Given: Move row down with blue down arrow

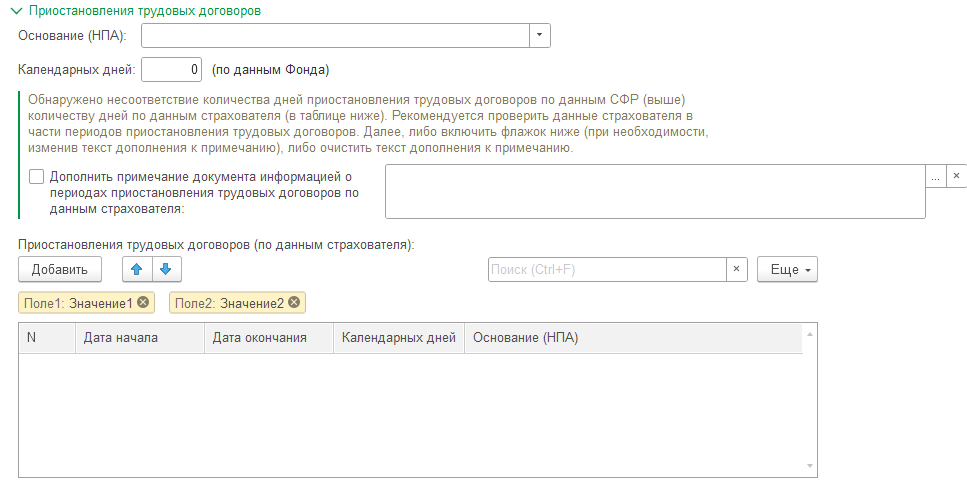Looking at the screenshot, I should [x=166, y=269].
